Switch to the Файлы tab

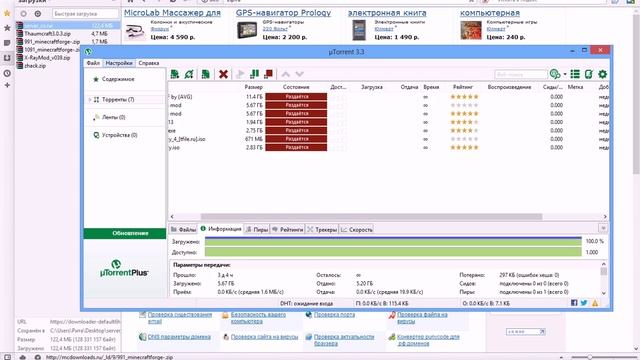tap(184, 229)
